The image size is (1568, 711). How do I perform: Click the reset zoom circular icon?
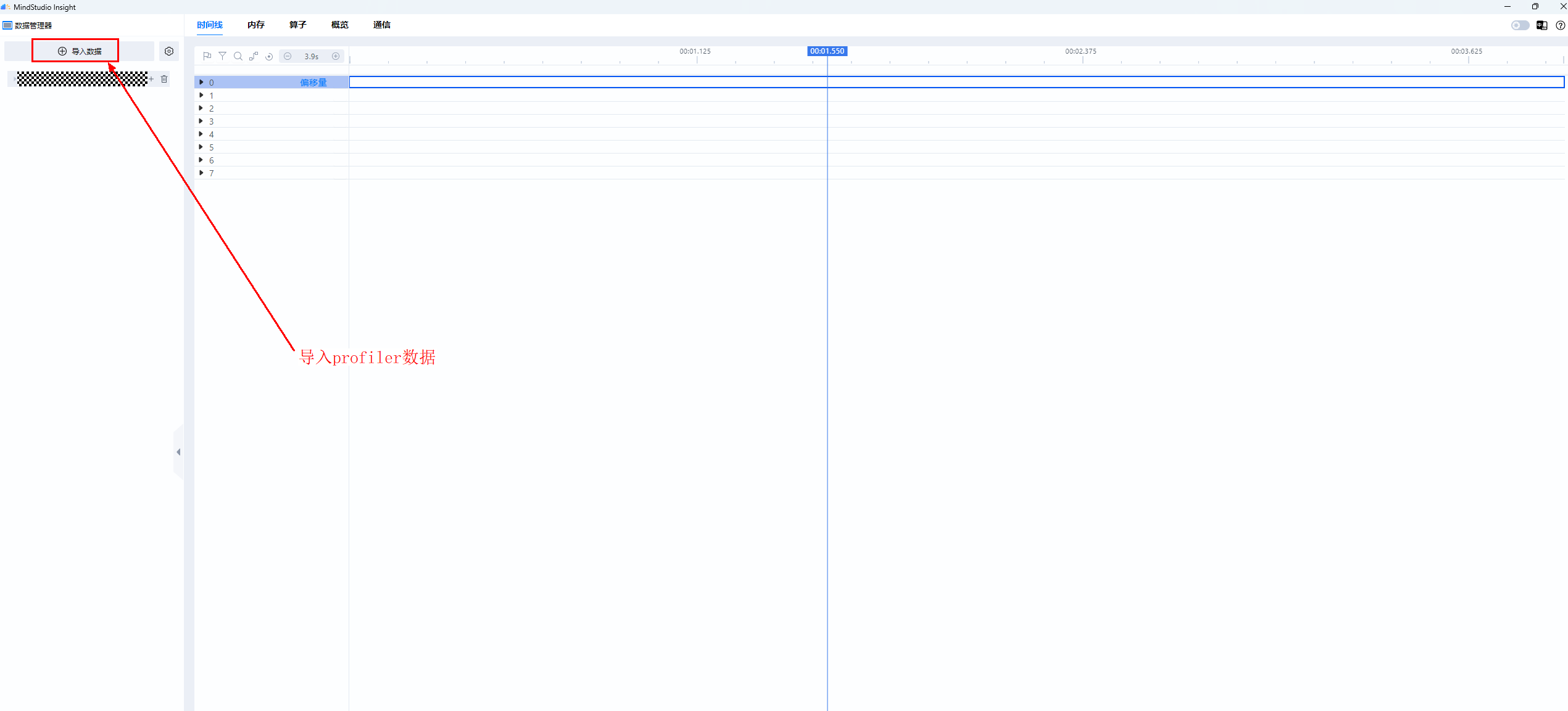pos(269,57)
